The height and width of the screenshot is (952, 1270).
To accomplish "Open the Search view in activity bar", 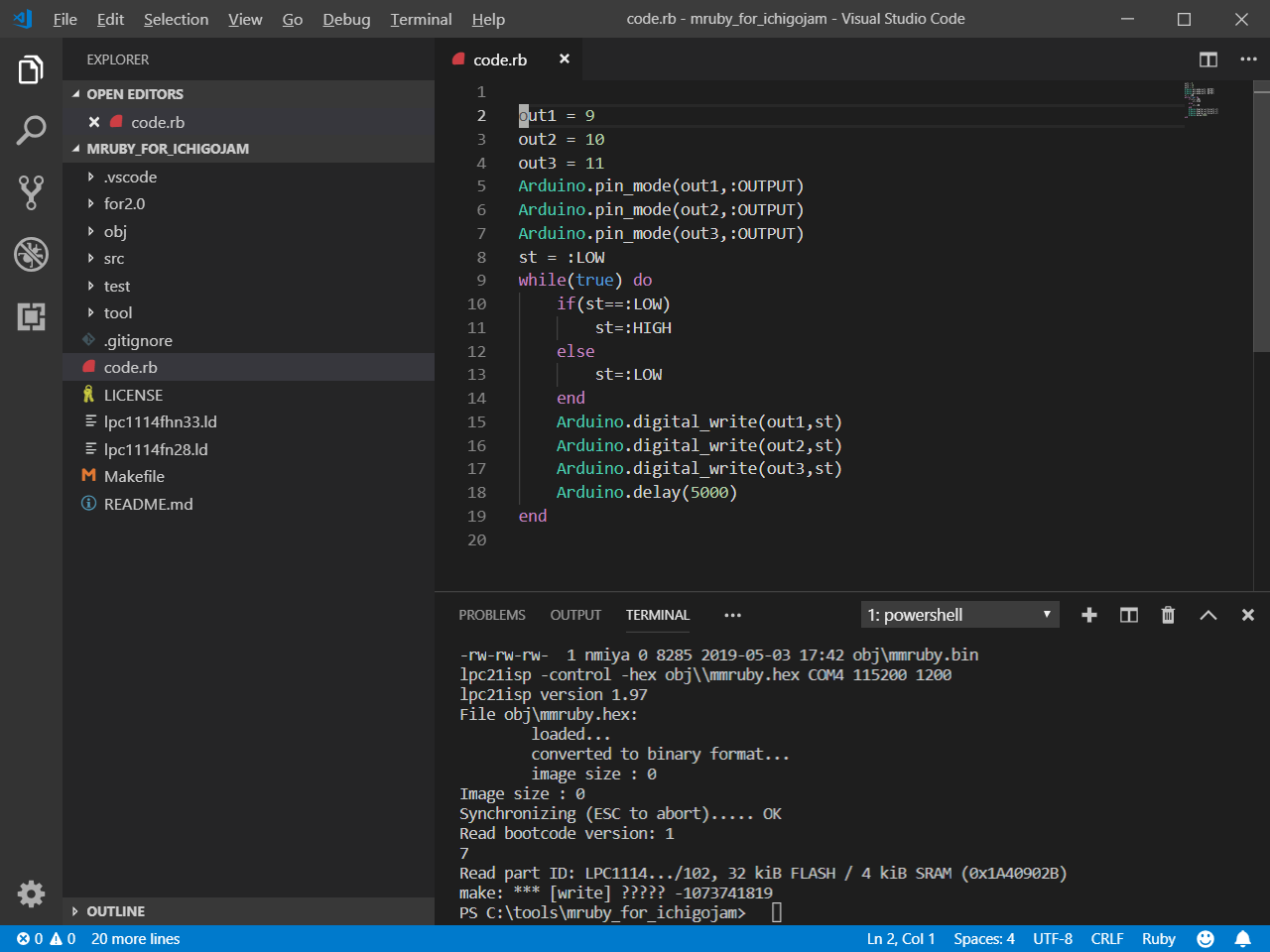I will pyautogui.click(x=31, y=130).
